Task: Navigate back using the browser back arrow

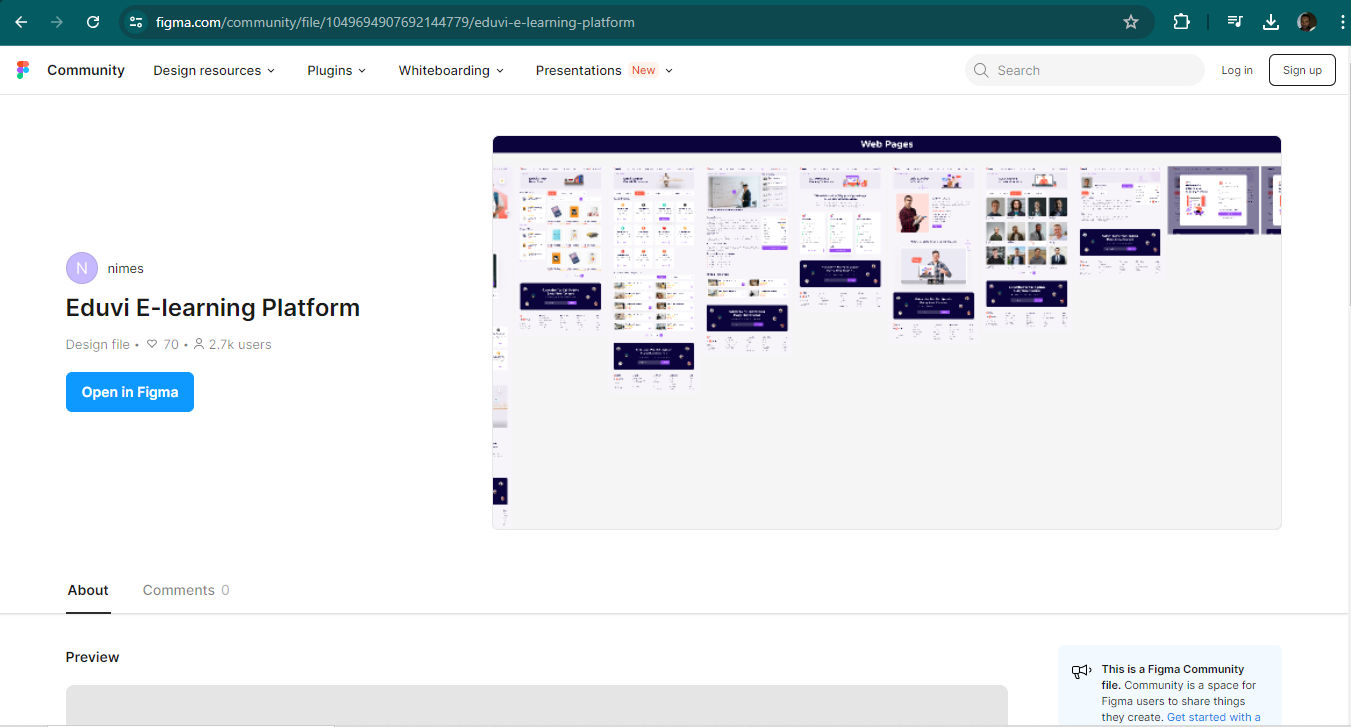Action: click(20, 21)
